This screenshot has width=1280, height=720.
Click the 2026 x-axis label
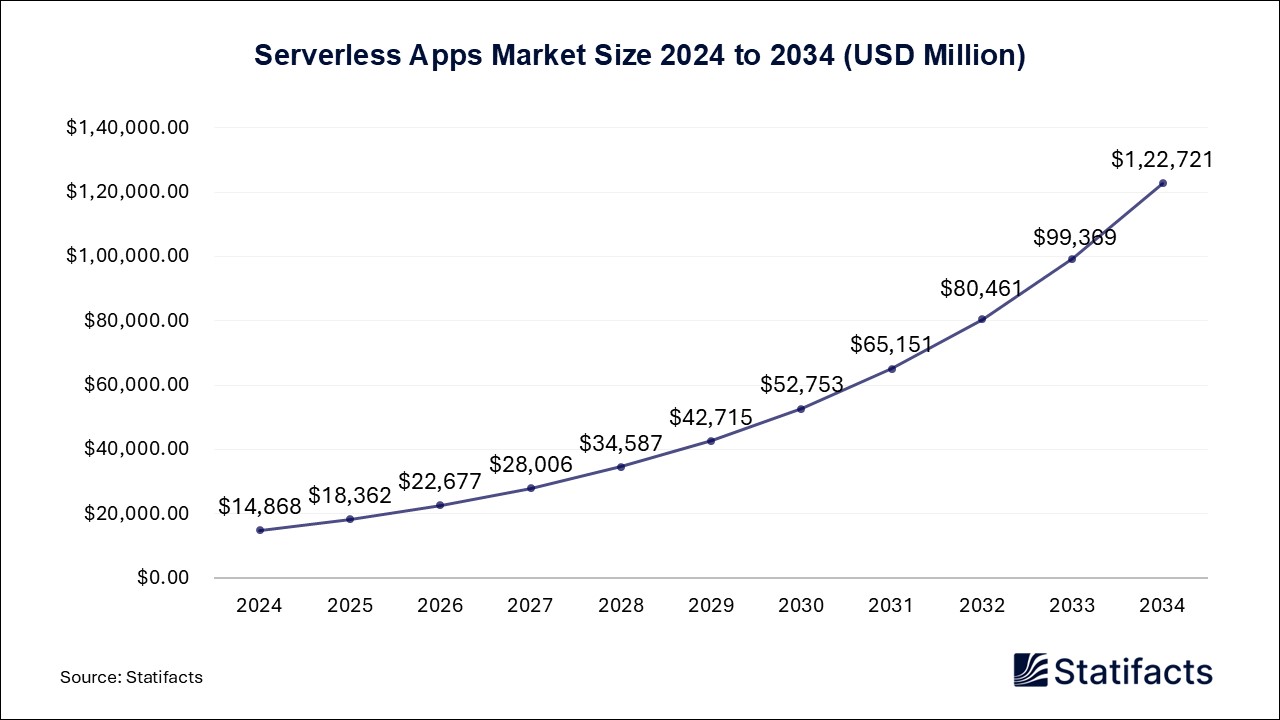tap(440, 606)
